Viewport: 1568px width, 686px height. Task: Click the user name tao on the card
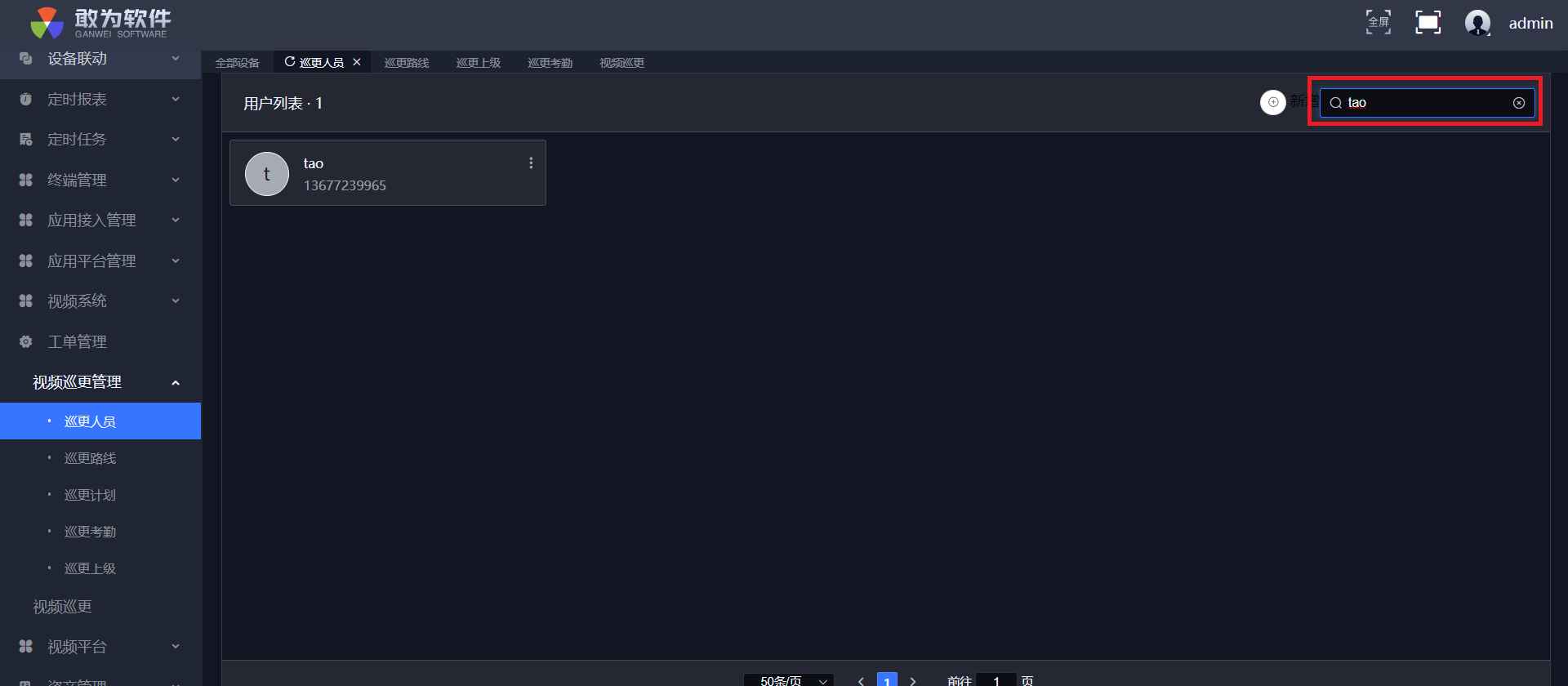pyautogui.click(x=314, y=163)
